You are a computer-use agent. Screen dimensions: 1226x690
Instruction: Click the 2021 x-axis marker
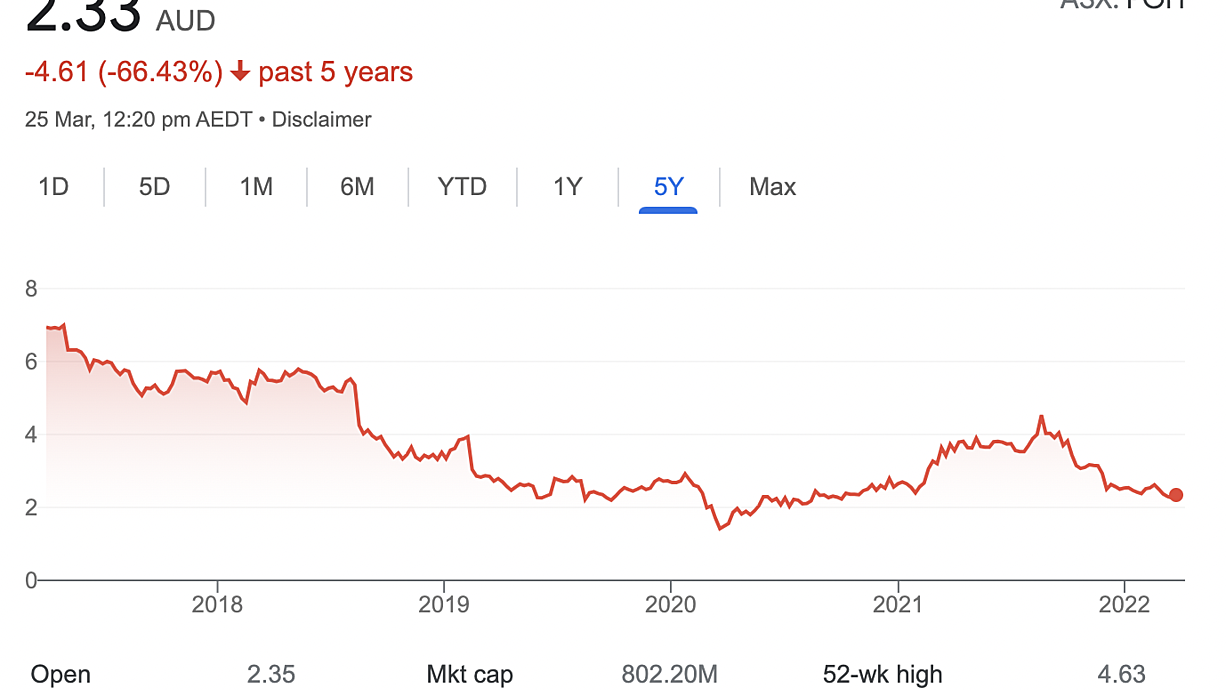(x=897, y=605)
